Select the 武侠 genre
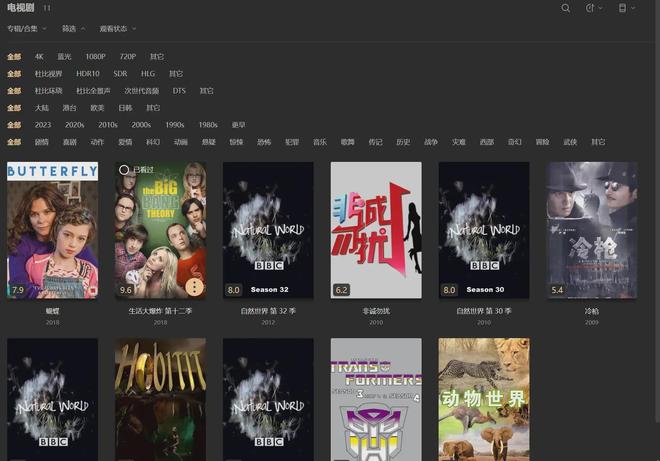 [570, 142]
